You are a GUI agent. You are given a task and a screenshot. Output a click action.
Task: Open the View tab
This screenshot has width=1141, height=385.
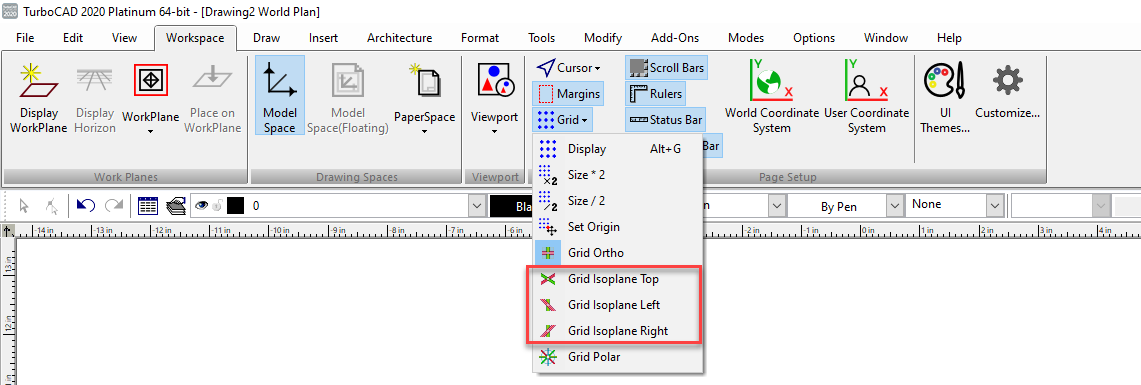[124, 38]
